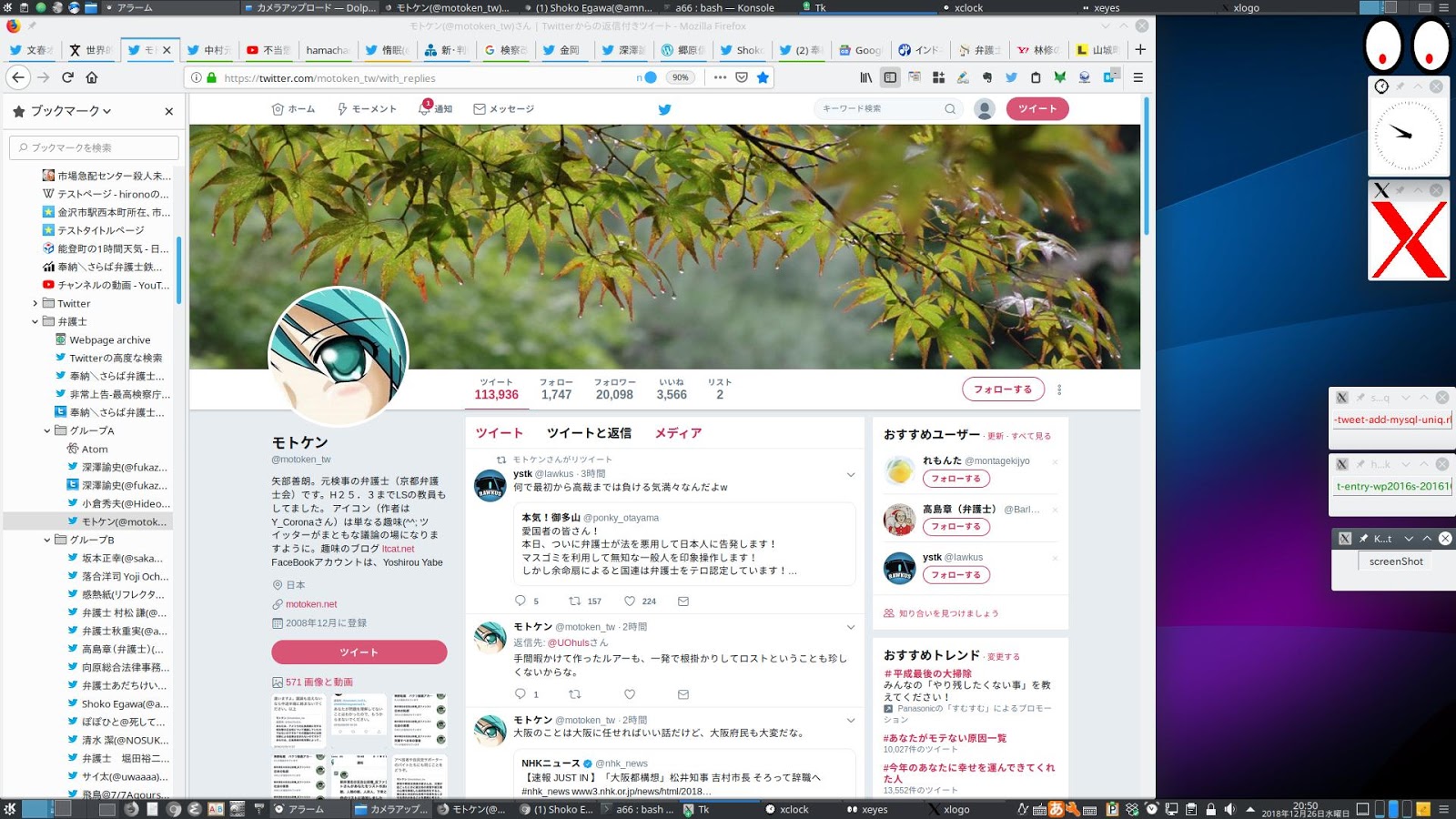This screenshot has height=819, width=1456.
Task: Follow 高島章（弁護士） with フォローする
Action: pos(955,527)
